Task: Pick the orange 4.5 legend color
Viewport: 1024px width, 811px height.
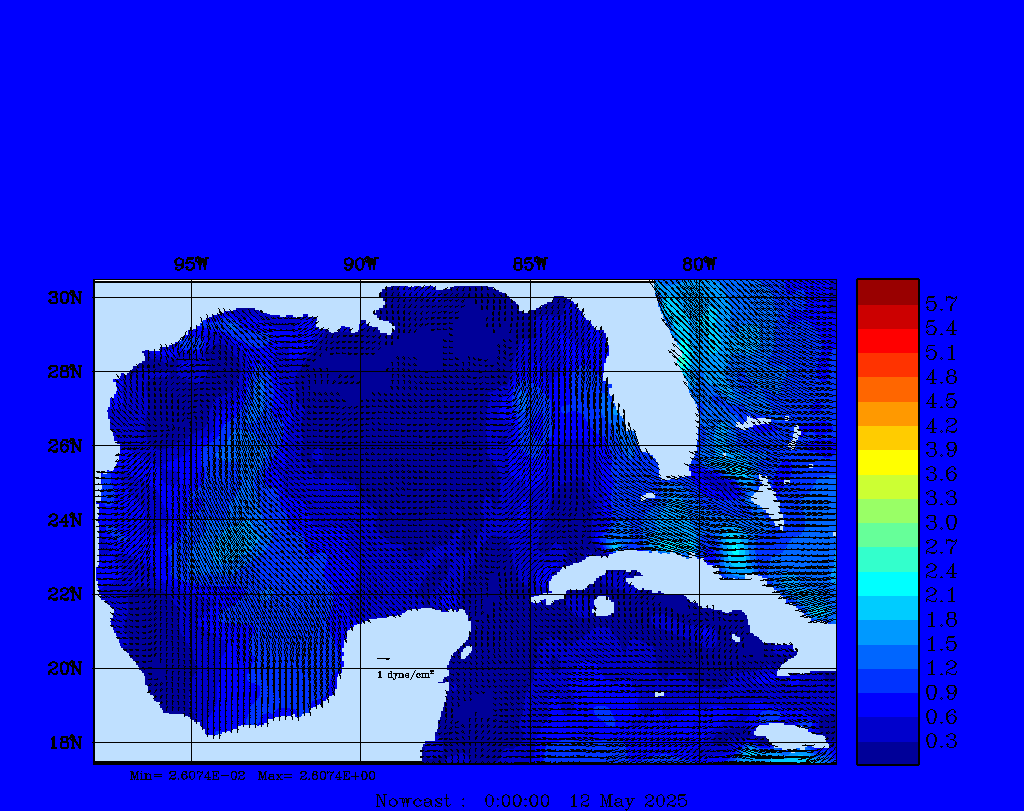Action: pos(887,389)
